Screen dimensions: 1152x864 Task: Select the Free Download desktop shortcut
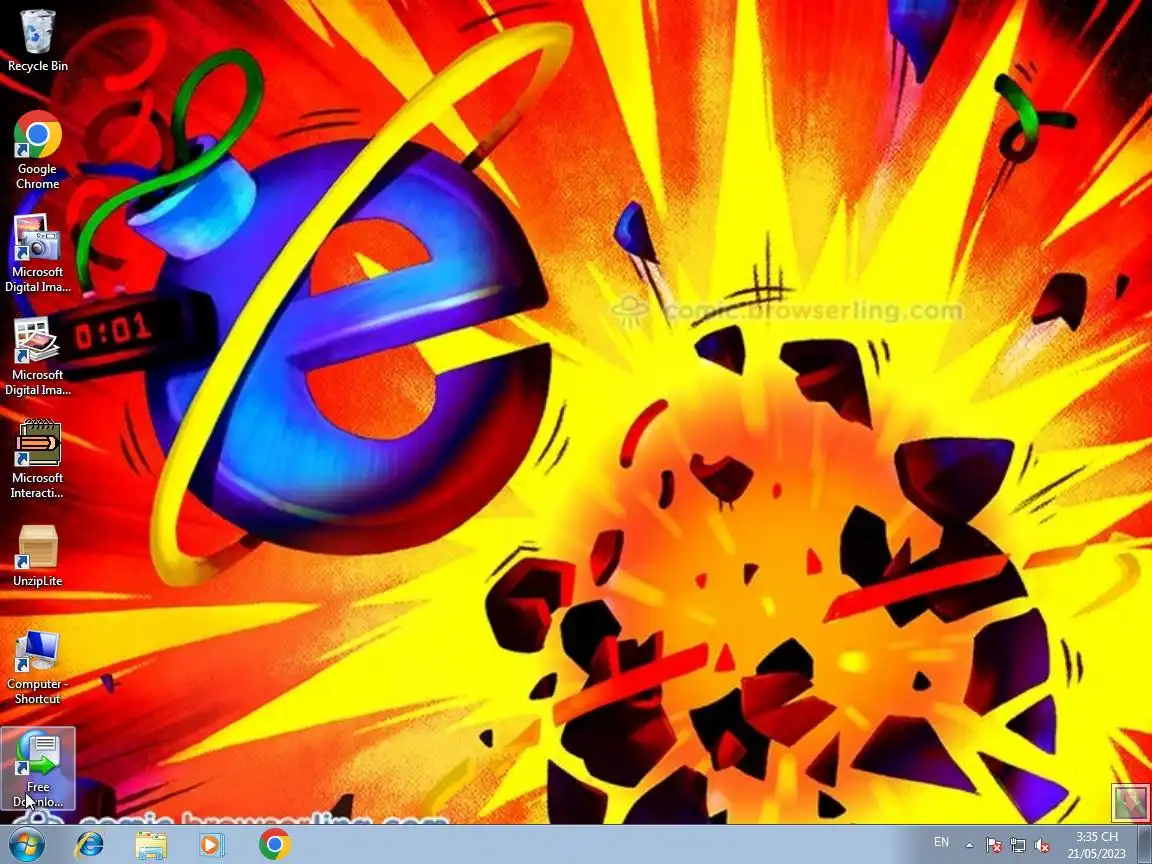pos(38,768)
